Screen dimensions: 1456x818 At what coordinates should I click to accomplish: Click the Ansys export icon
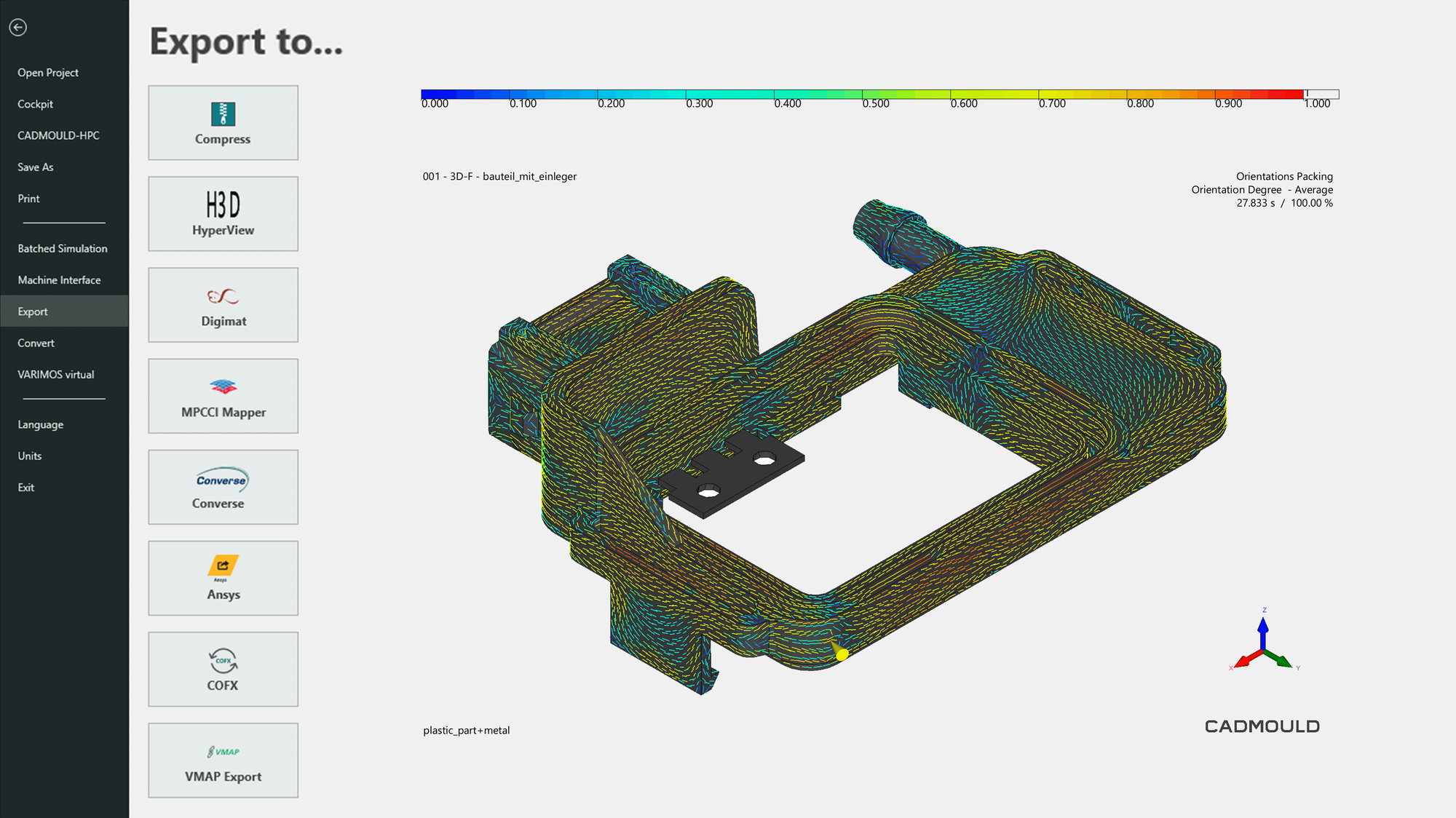223,566
